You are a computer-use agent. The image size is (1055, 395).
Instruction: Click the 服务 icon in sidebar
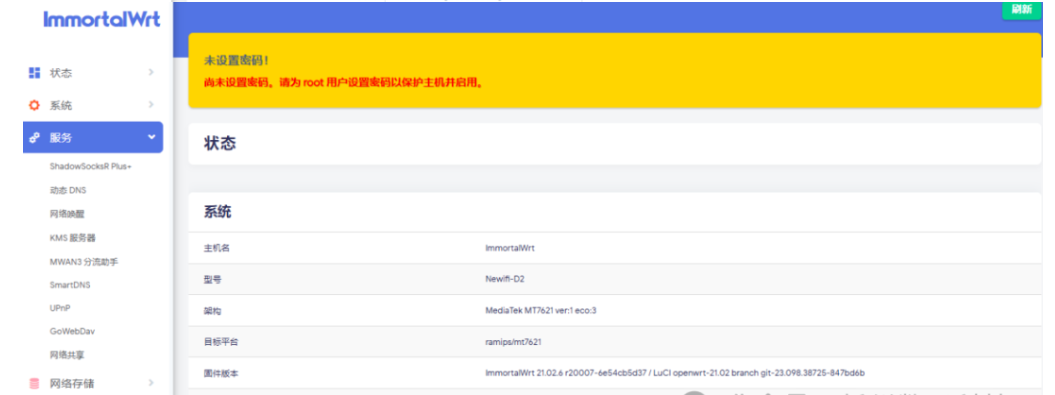tap(34, 138)
